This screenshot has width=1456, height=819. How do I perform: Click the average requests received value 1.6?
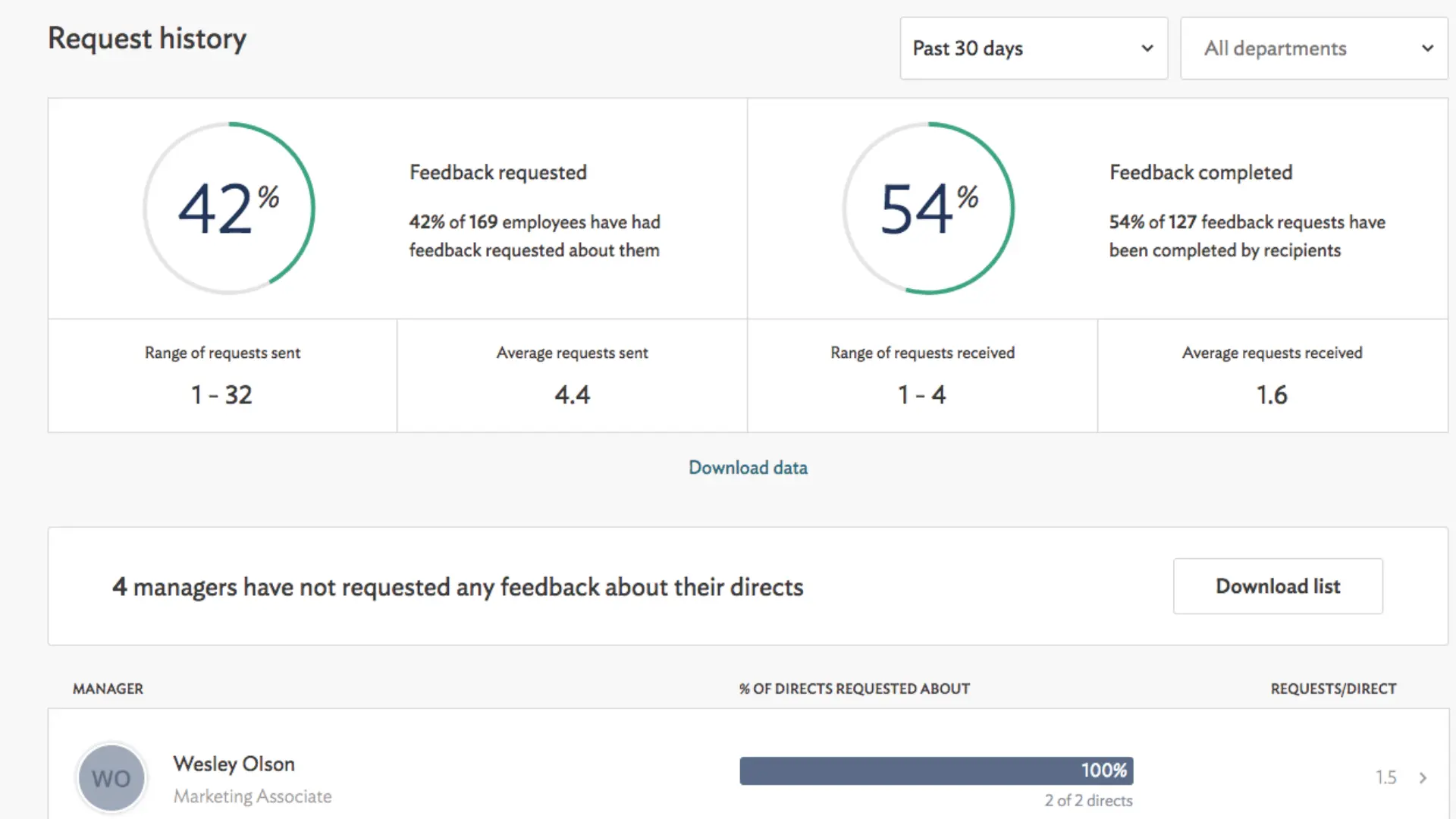click(x=1272, y=395)
